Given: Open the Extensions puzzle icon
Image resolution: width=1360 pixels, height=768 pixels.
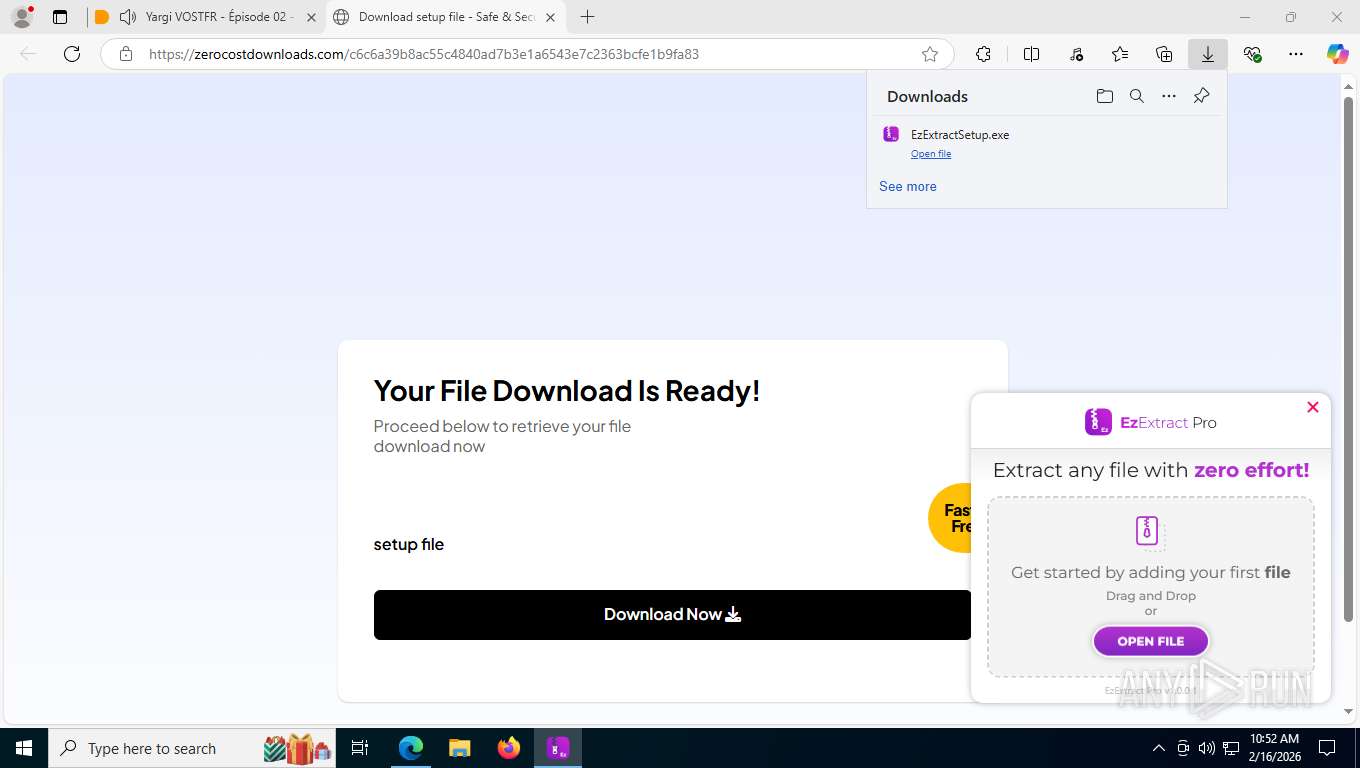Looking at the screenshot, I should pos(983,54).
